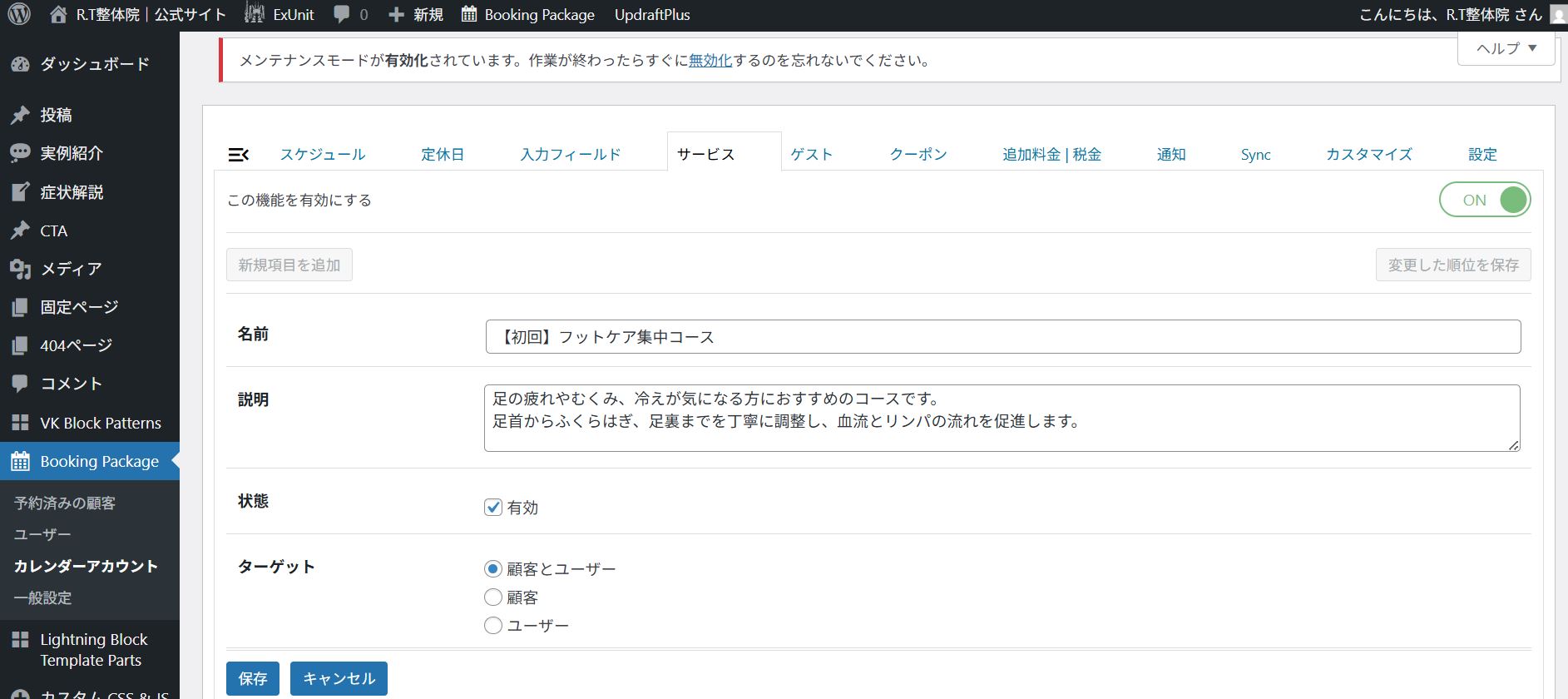Open the 新規 add-new menu in admin bar

pos(417,14)
